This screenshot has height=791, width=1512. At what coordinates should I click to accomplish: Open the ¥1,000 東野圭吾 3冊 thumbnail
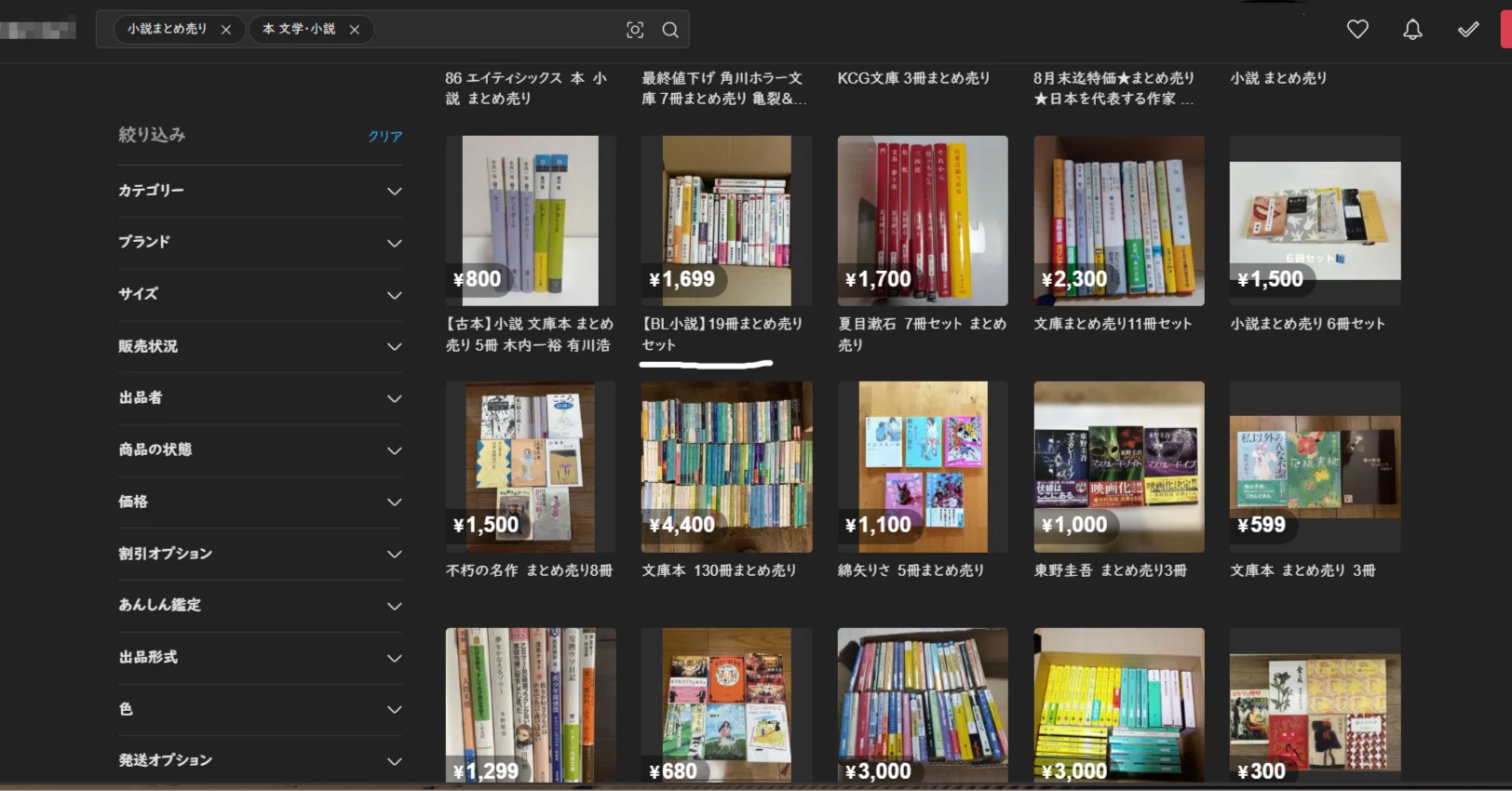tap(1119, 467)
